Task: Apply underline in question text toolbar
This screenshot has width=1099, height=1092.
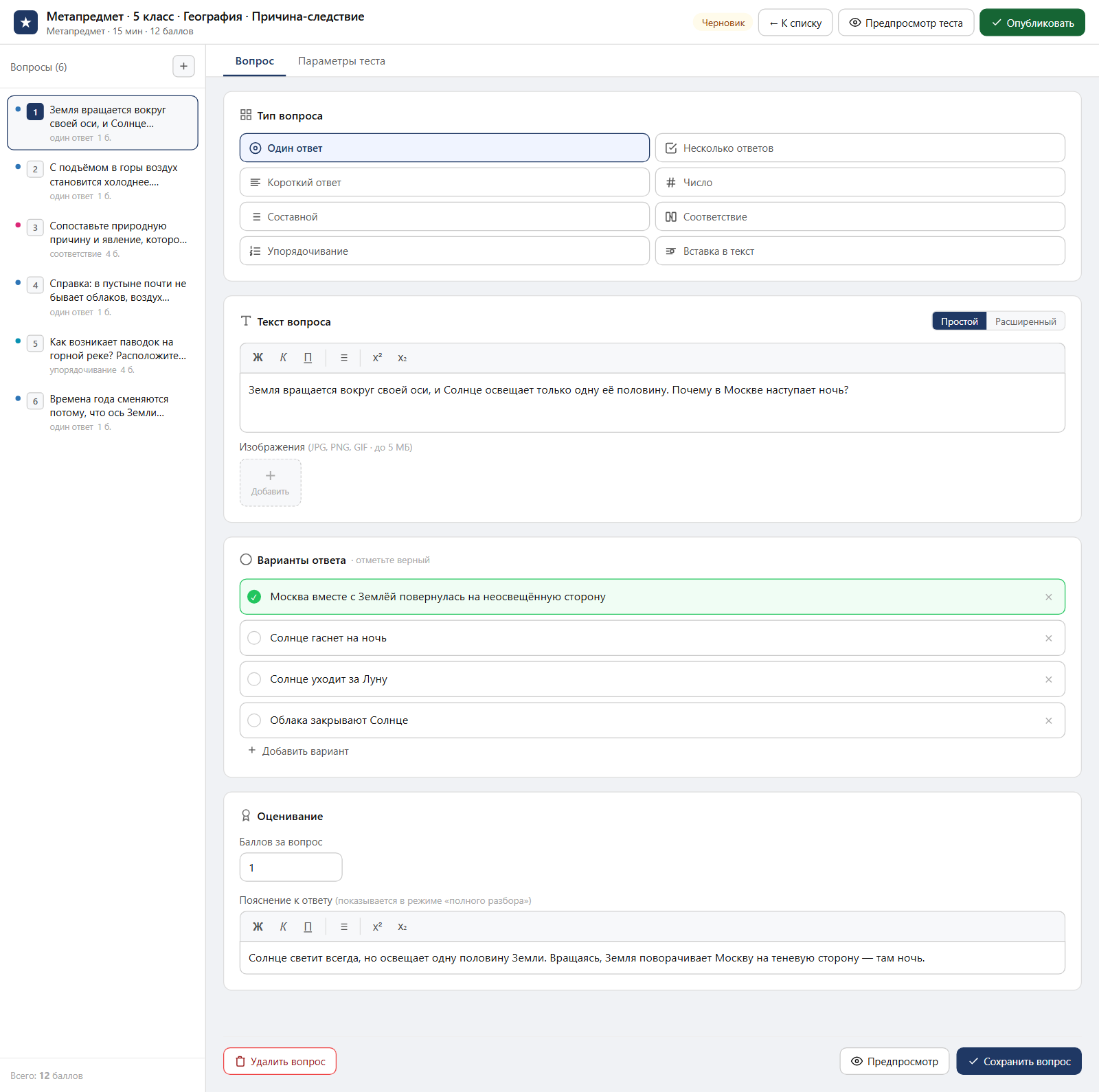Action: point(308,358)
